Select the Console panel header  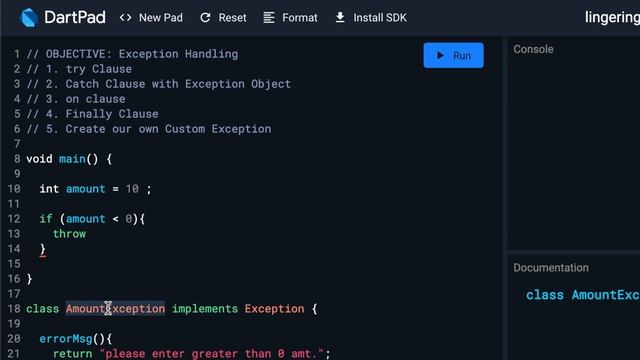coord(533,49)
